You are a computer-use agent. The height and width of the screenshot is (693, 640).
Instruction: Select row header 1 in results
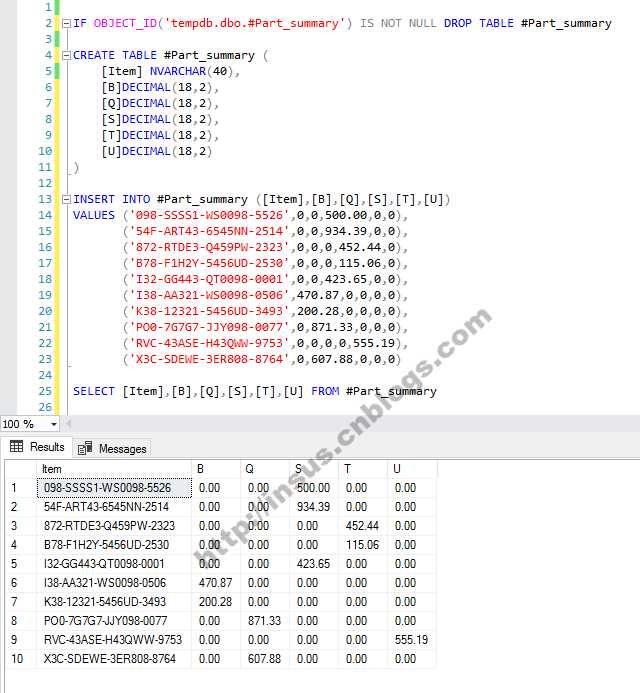(x=21, y=488)
